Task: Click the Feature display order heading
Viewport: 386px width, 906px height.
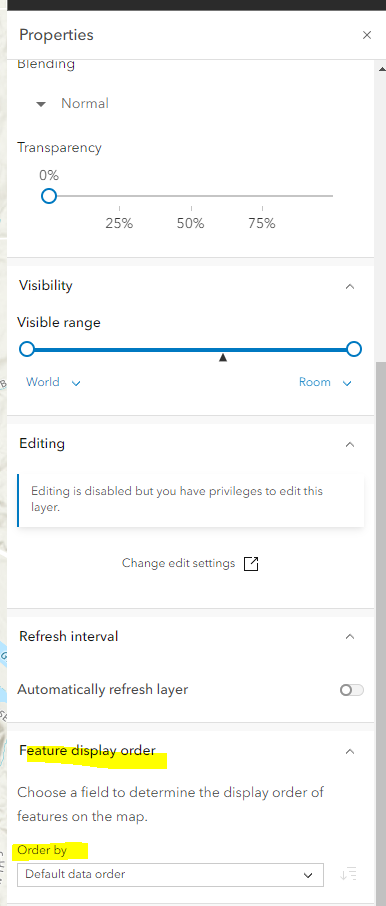Action: (x=87, y=751)
